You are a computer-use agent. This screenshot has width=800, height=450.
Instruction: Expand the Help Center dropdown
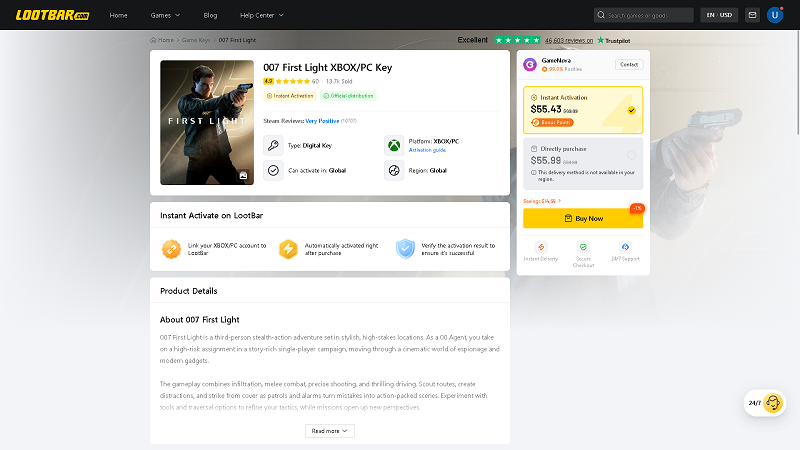click(x=262, y=15)
